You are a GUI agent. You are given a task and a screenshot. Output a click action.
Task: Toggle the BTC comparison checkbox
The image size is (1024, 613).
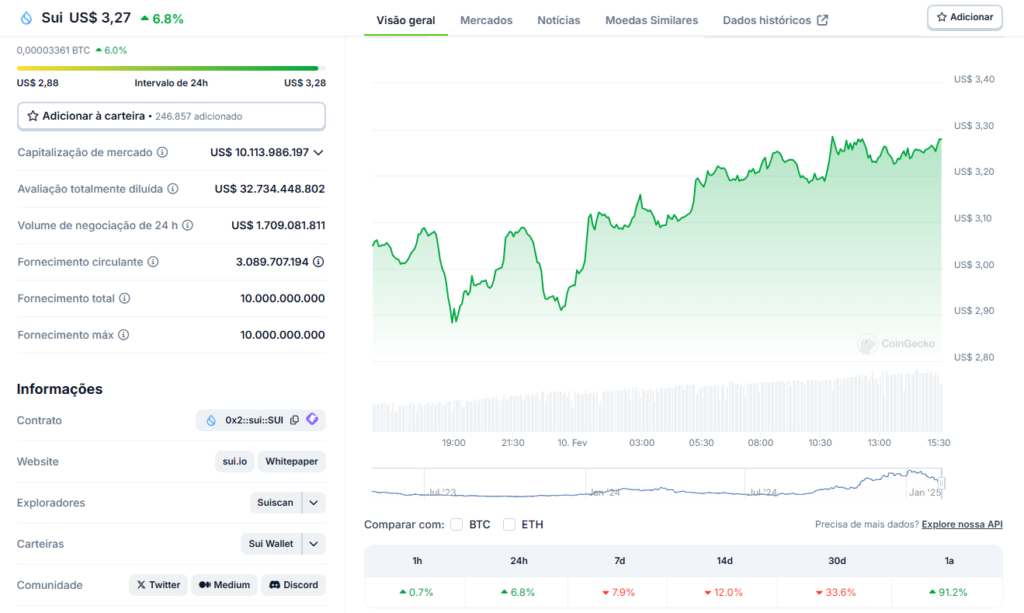tap(456, 524)
